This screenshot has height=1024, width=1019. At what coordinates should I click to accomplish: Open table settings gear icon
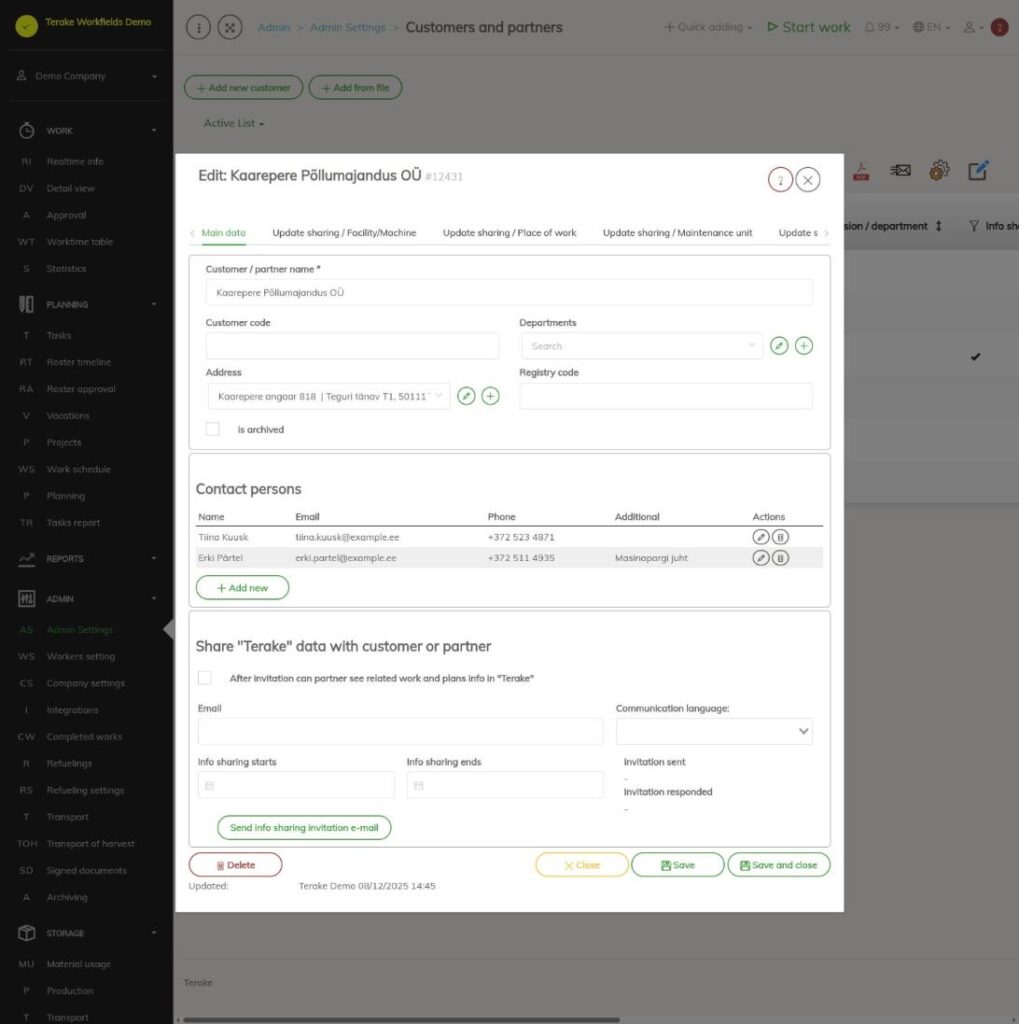pos(939,170)
